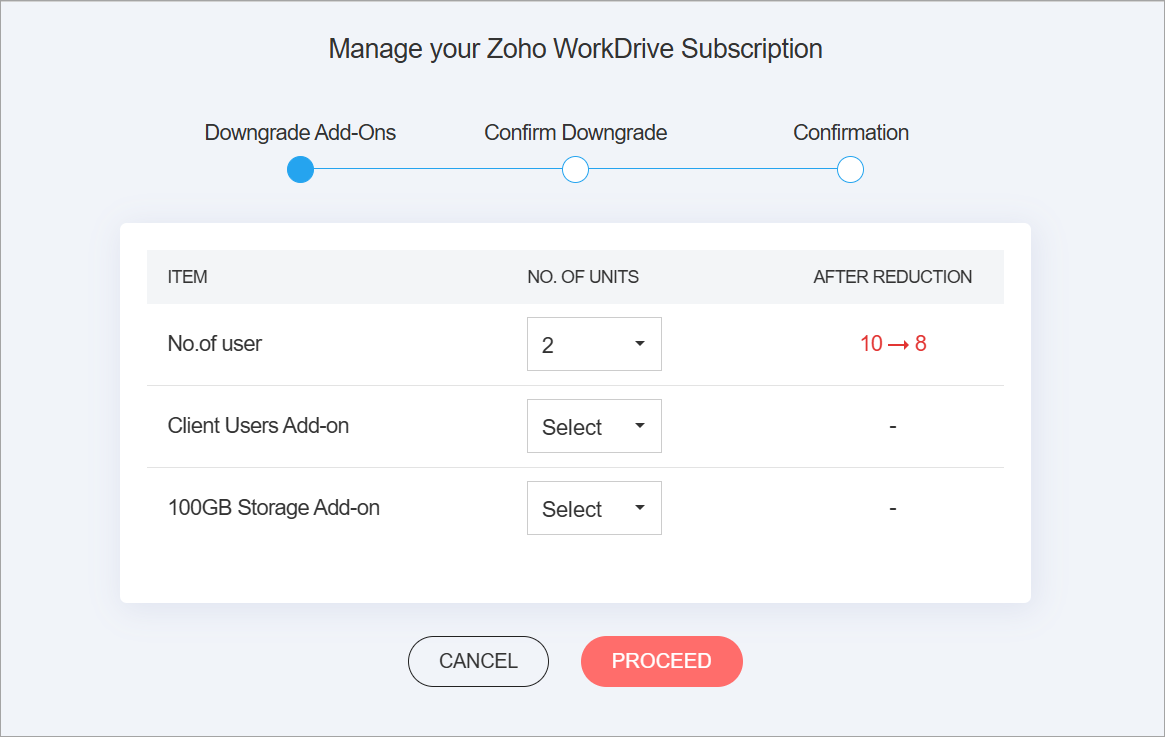This screenshot has height=737, width=1165.
Task: Click the caret in Client Users Add-on dropdown
Action: coord(640,426)
